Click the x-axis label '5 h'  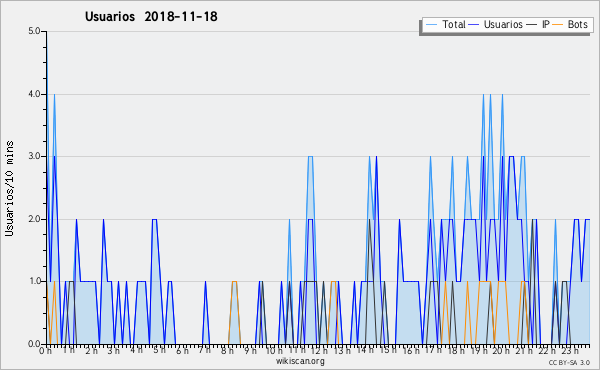[159, 350]
